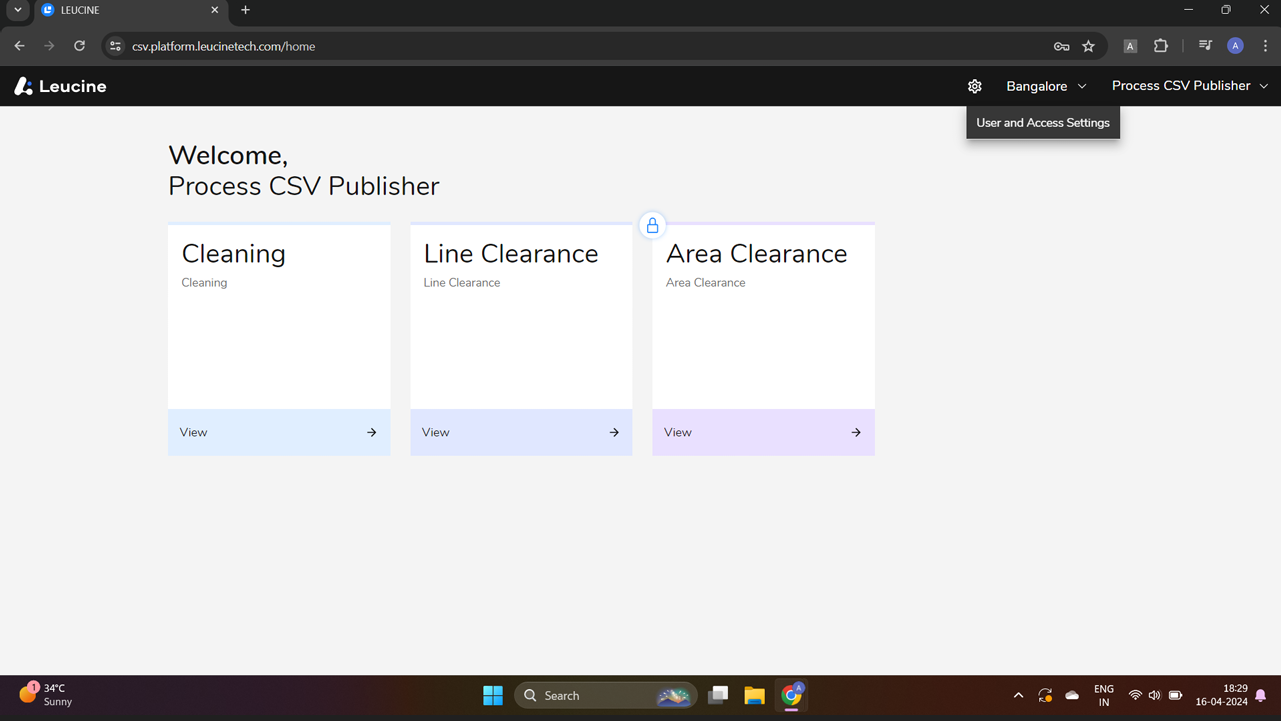Open the weather widget showing 34°C

[47, 695]
